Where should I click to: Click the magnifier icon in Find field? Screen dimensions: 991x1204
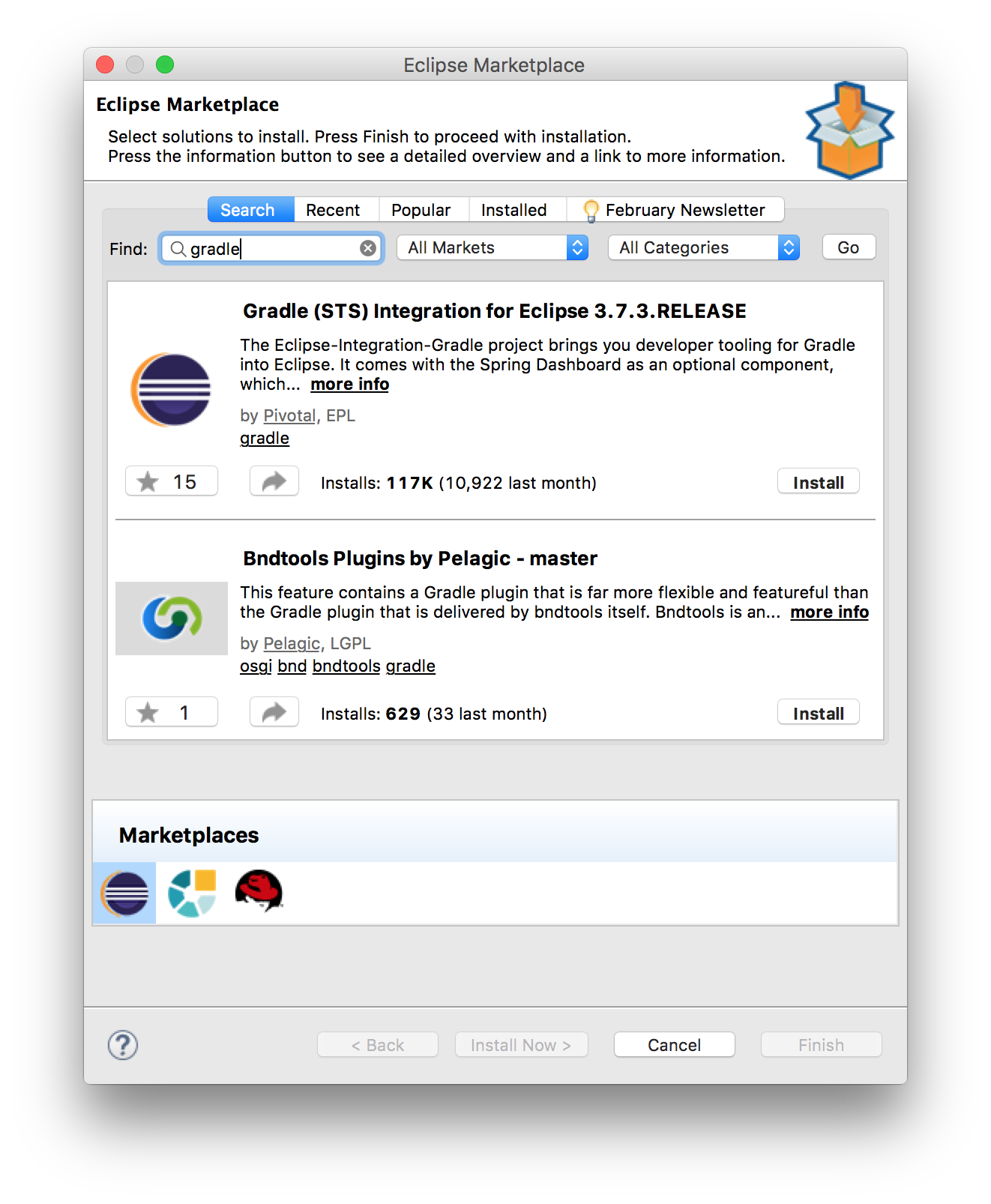coord(178,248)
